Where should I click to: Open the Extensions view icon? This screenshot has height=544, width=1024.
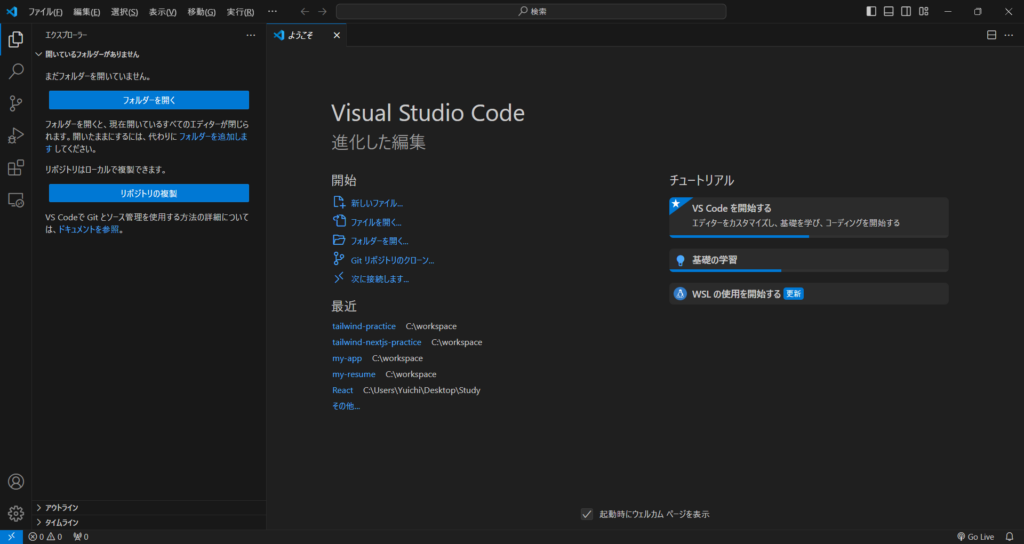click(16, 167)
